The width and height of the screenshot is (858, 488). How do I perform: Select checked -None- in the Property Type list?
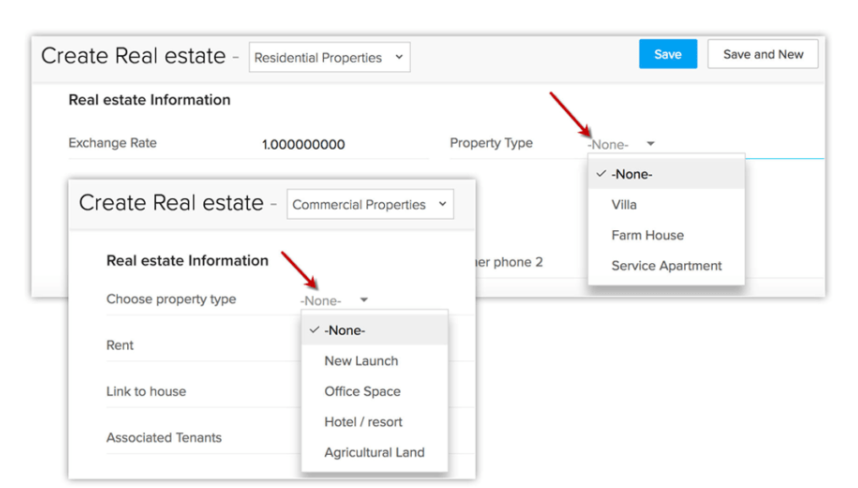(666, 174)
